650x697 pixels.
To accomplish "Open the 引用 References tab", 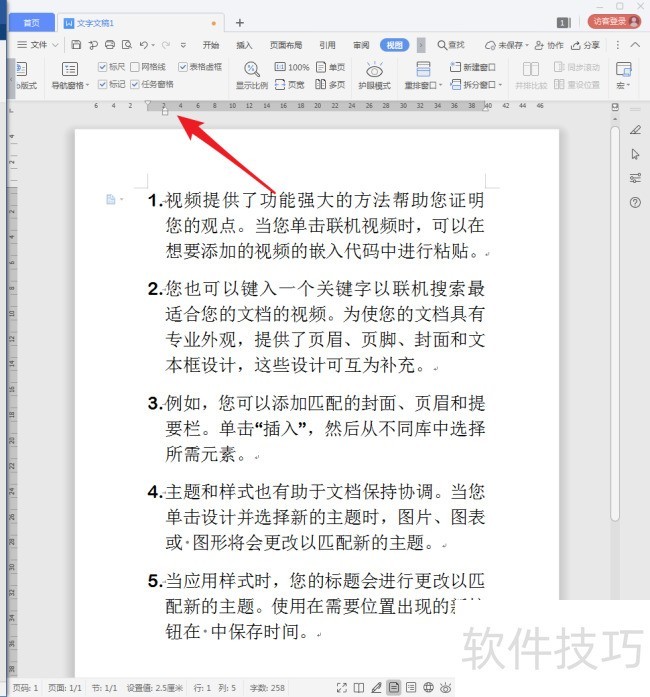I will click(327, 45).
